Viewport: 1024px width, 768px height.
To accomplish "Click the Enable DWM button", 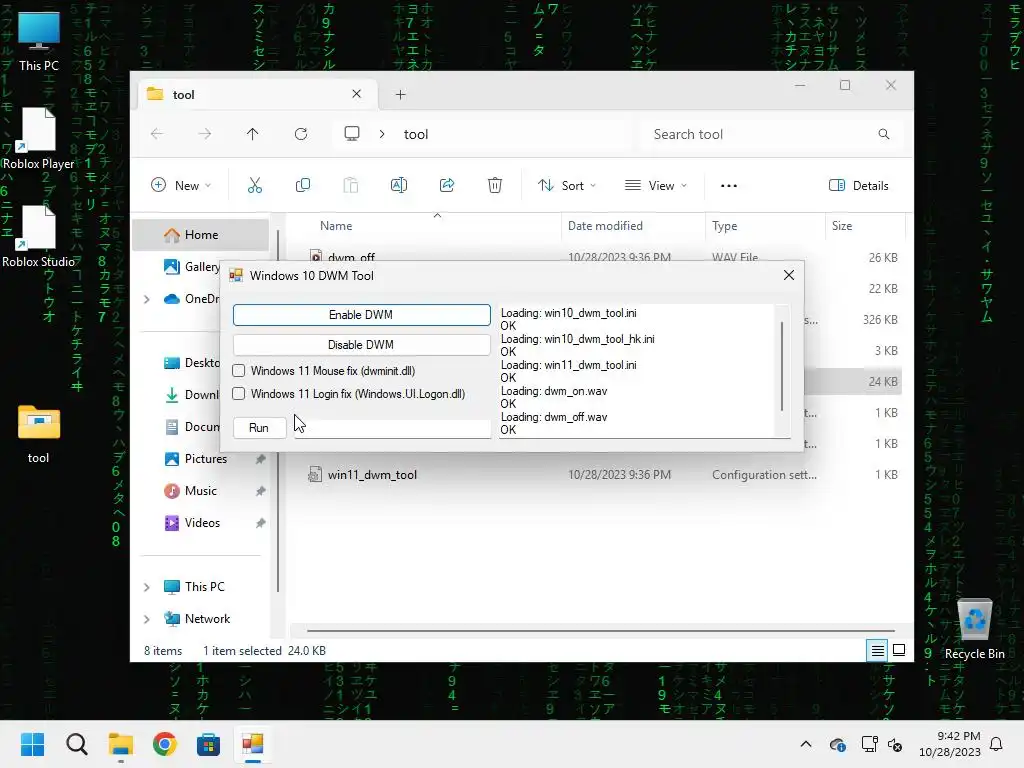I will [x=361, y=315].
